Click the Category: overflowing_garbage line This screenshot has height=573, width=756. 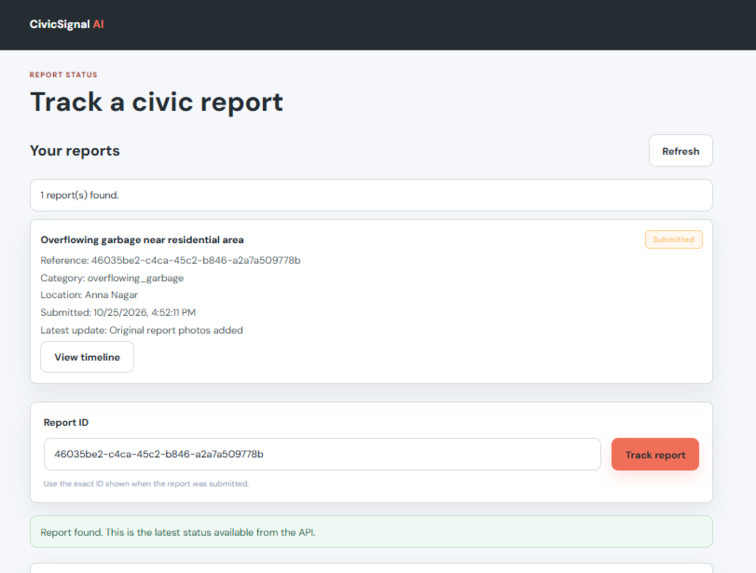(112, 278)
